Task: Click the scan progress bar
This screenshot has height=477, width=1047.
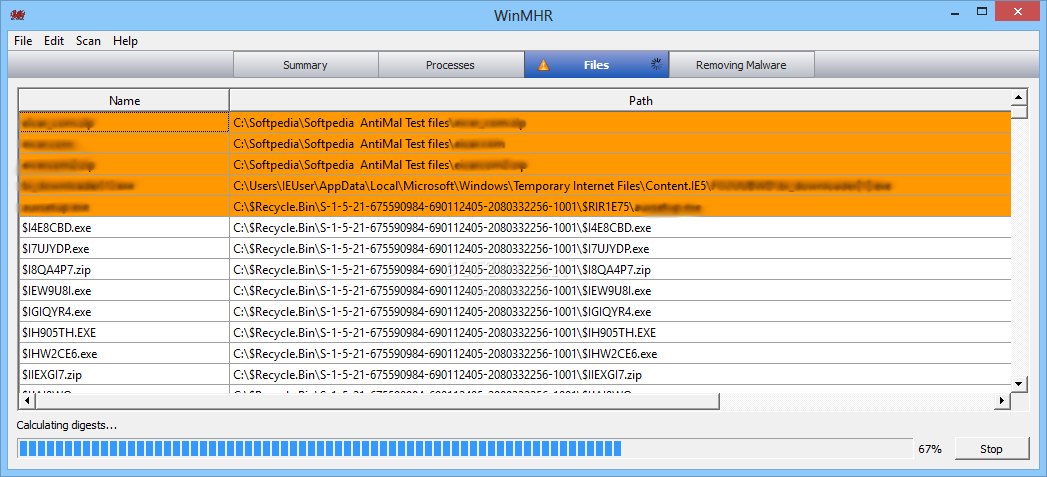Action: tap(465, 449)
